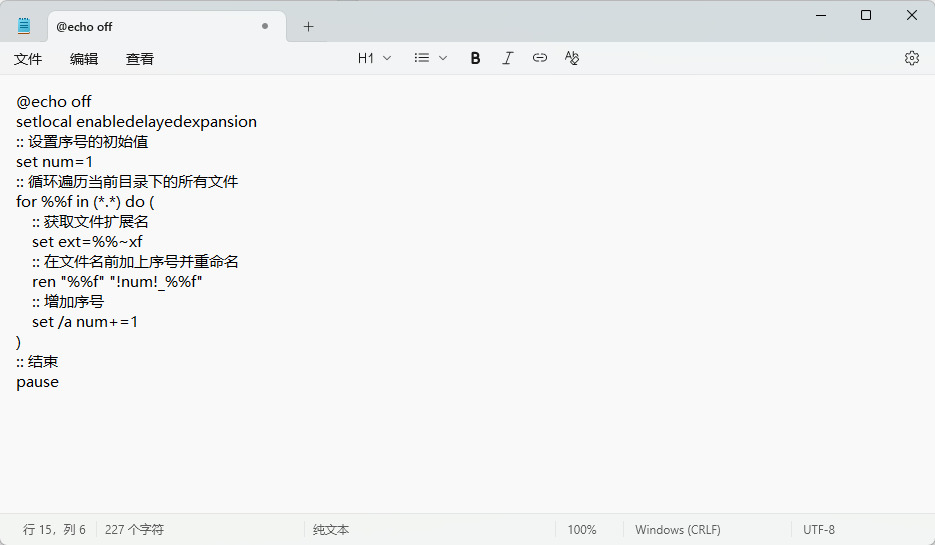The height and width of the screenshot is (545, 935).
Task: Expand the H1 heading dropdown
Action: 375,58
